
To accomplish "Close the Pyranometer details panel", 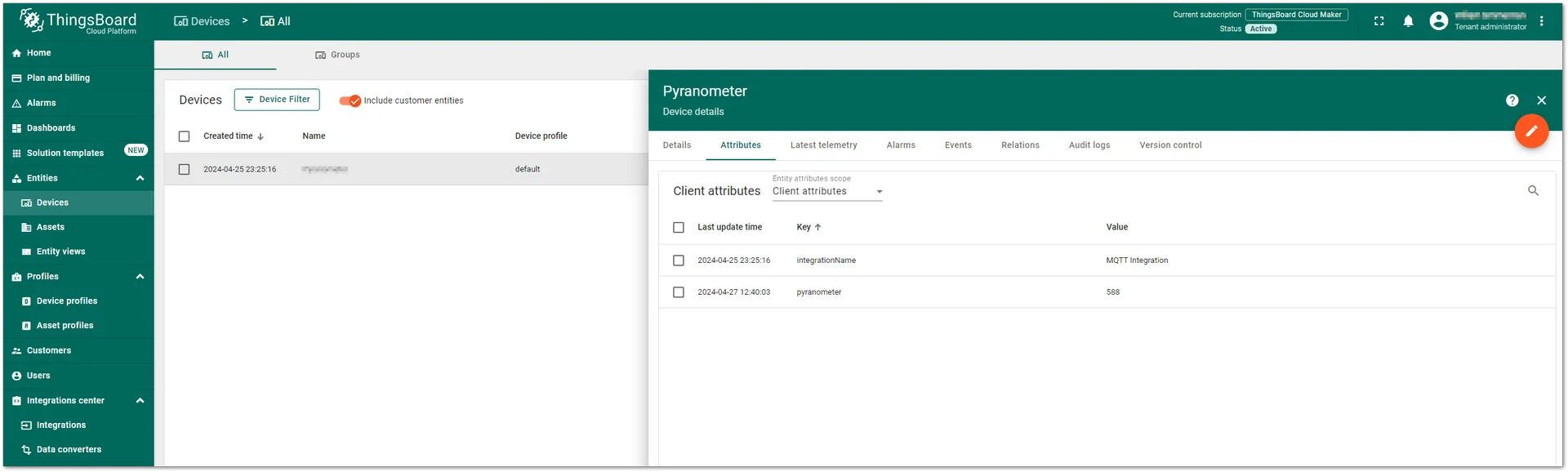I will coord(1541,100).
